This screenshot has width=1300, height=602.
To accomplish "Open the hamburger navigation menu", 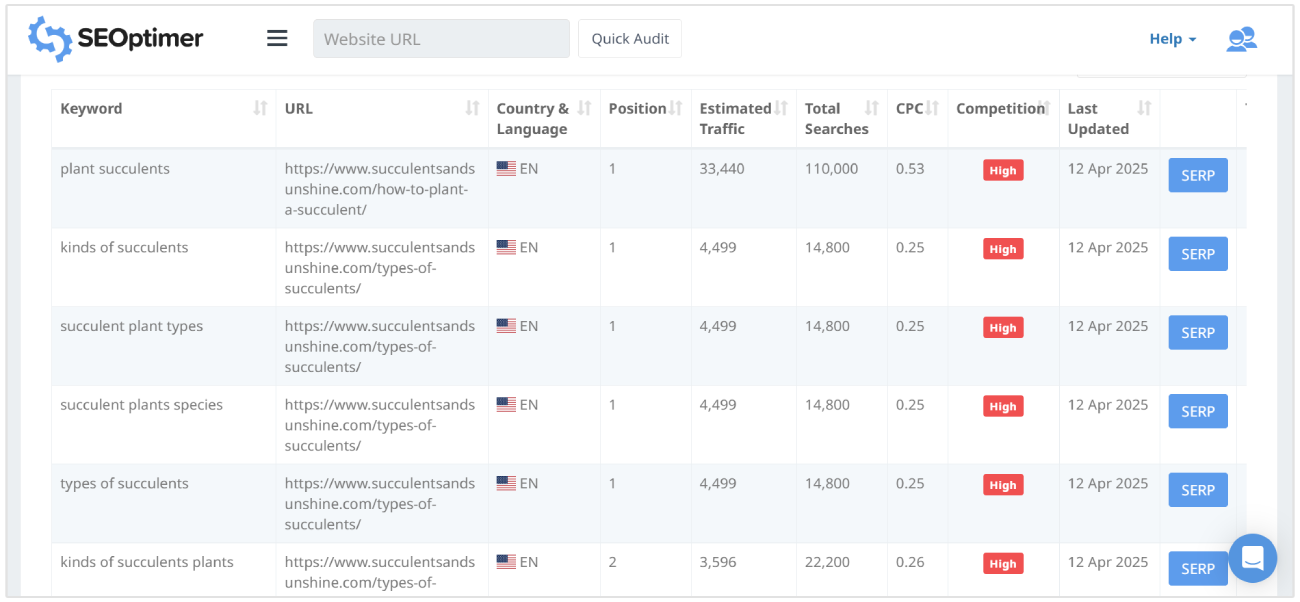I will pyautogui.click(x=277, y=38).
